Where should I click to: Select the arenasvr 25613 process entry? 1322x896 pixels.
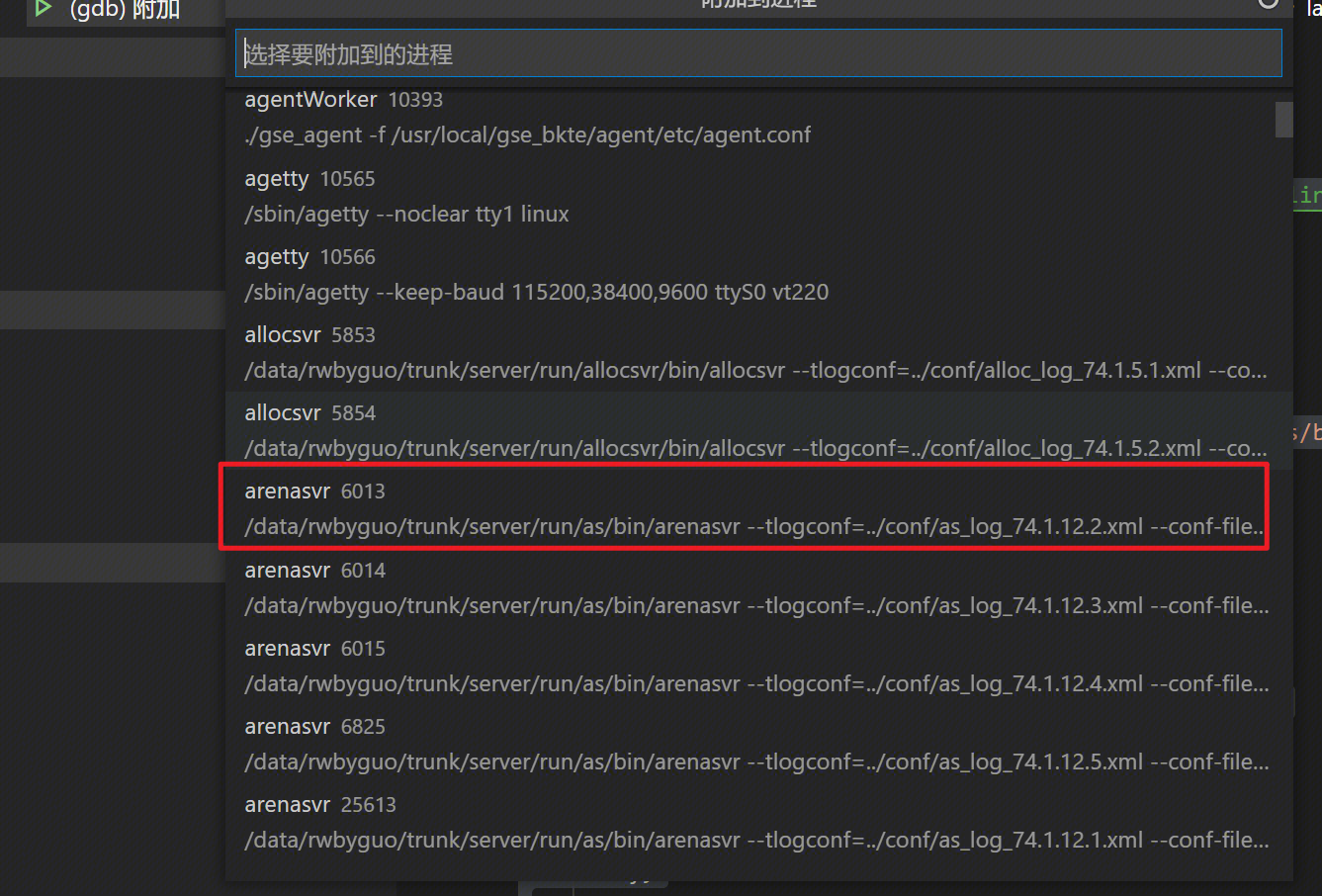pyautogui.click(x=319, y=805)
